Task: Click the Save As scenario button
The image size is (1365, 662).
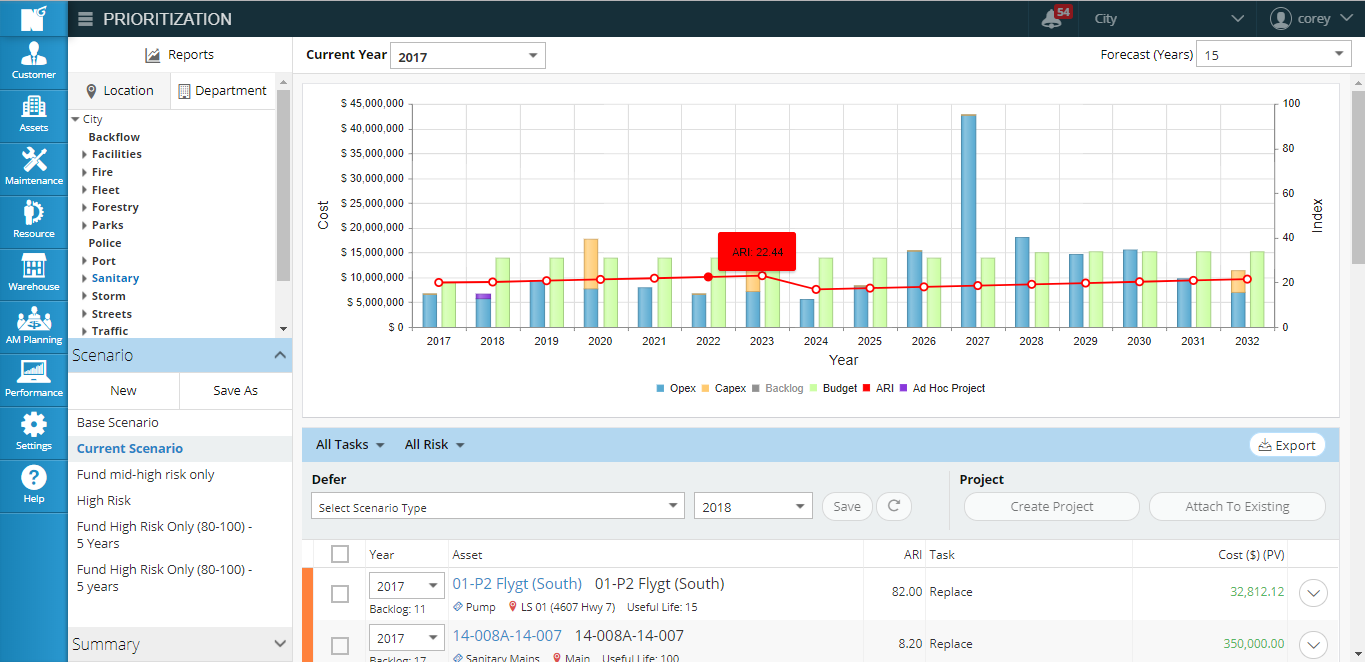Action: point(235,391)
